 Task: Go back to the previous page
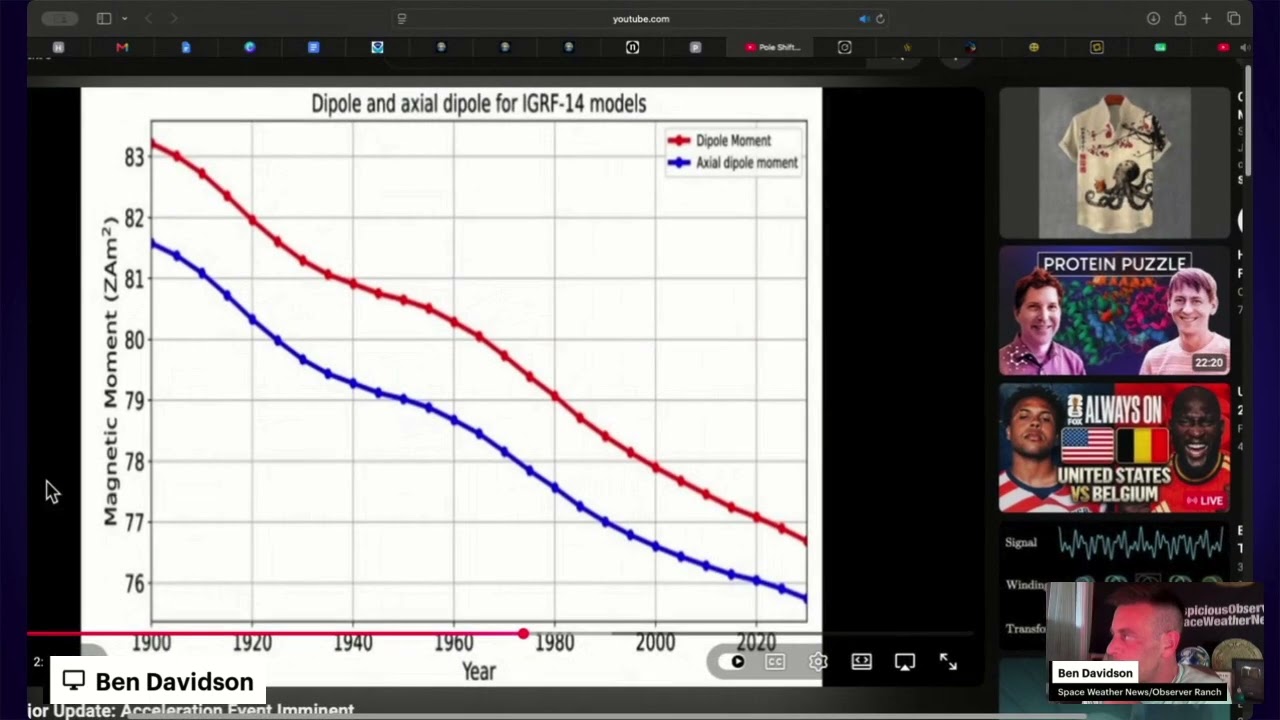click(149, 18)
